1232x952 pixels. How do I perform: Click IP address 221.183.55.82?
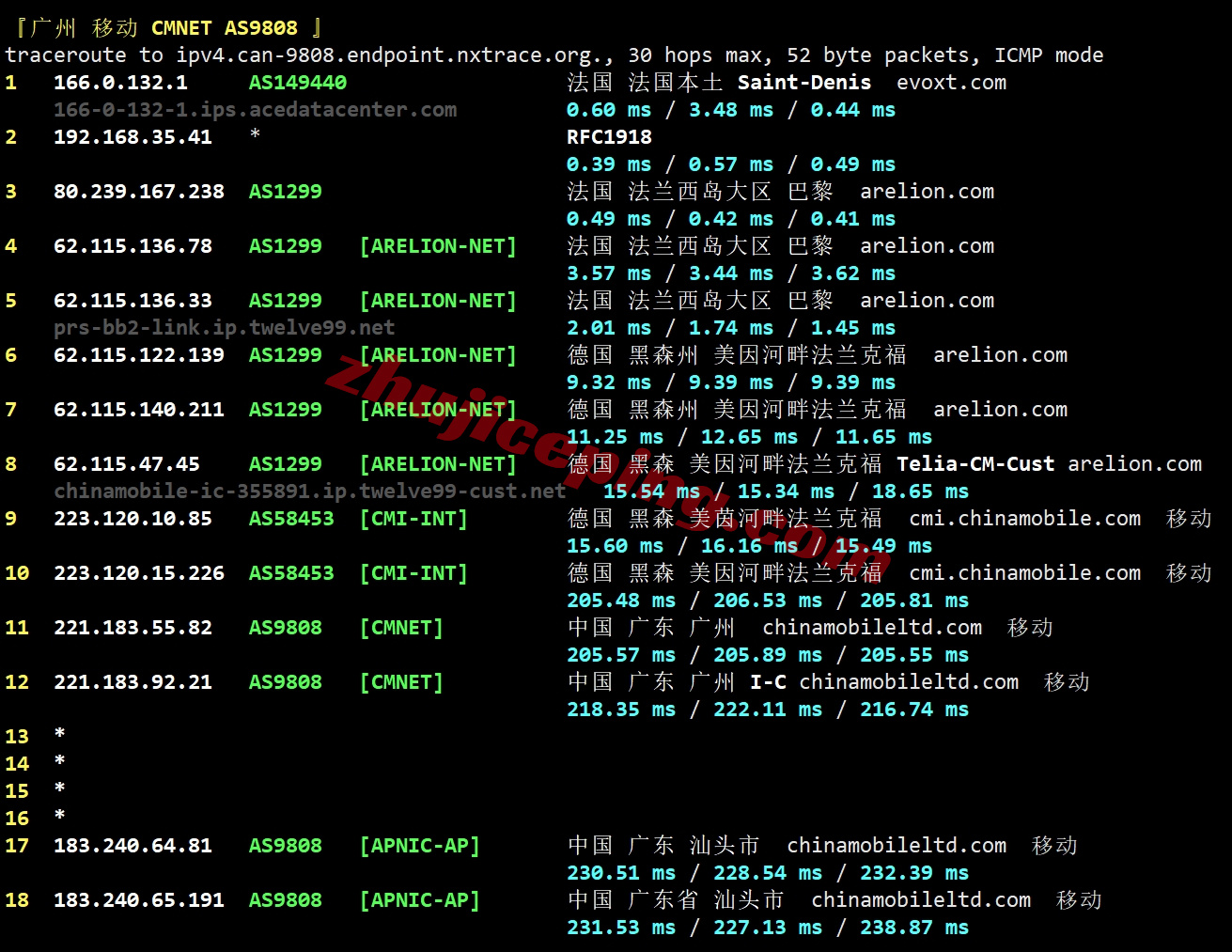[x=133, y=628]
